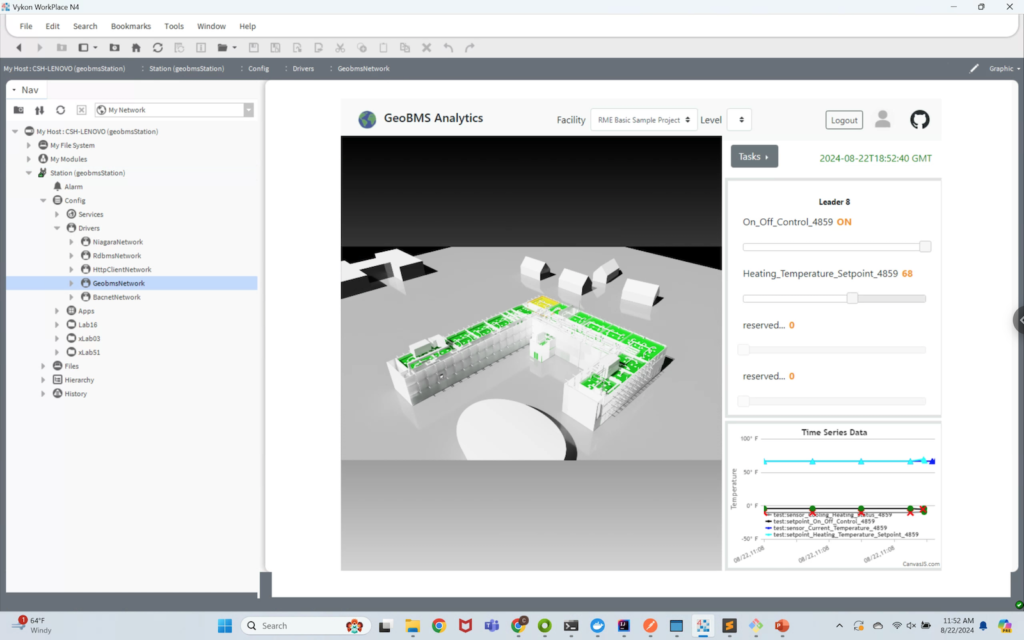Click the 3D building model view
The image size is (1024, 640).
(x=531, y=353)
